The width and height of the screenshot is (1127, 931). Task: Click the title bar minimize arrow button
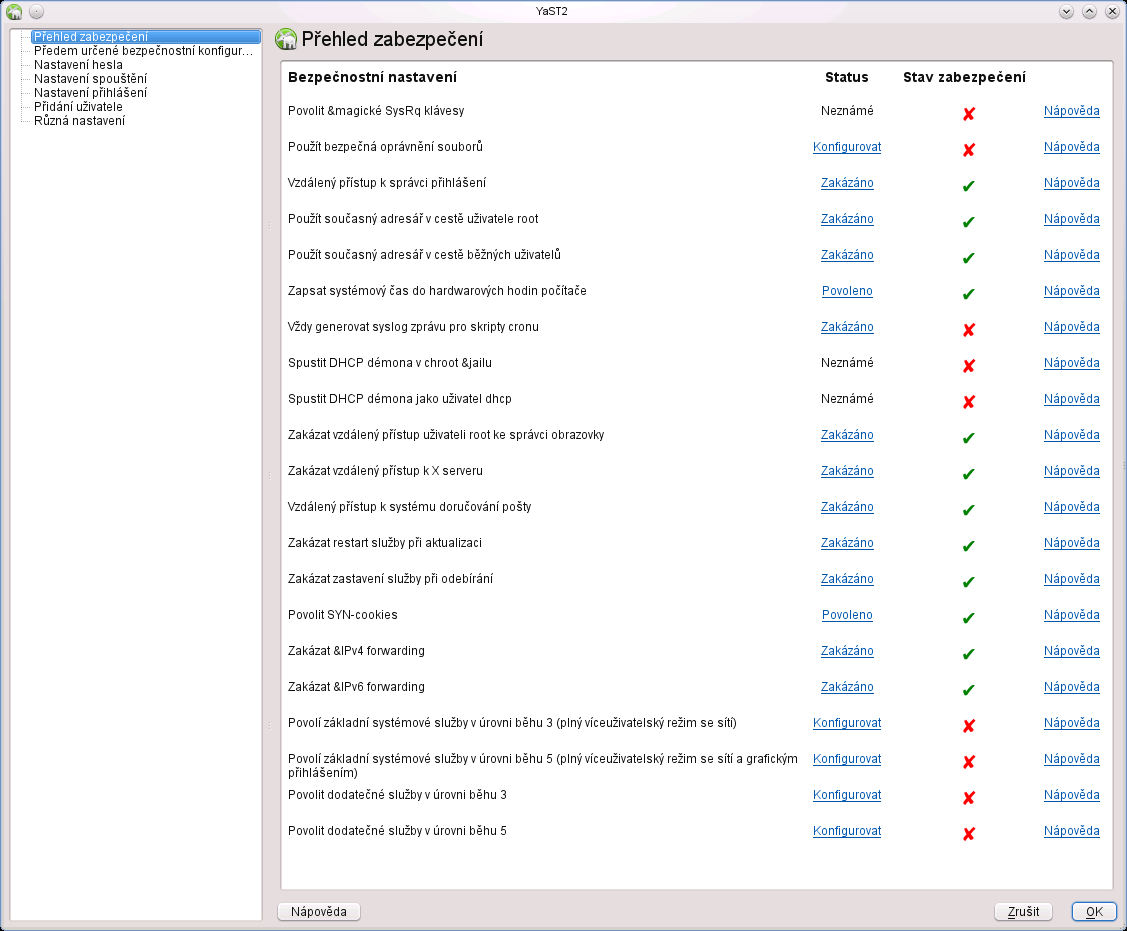[x=1067, y=12]
